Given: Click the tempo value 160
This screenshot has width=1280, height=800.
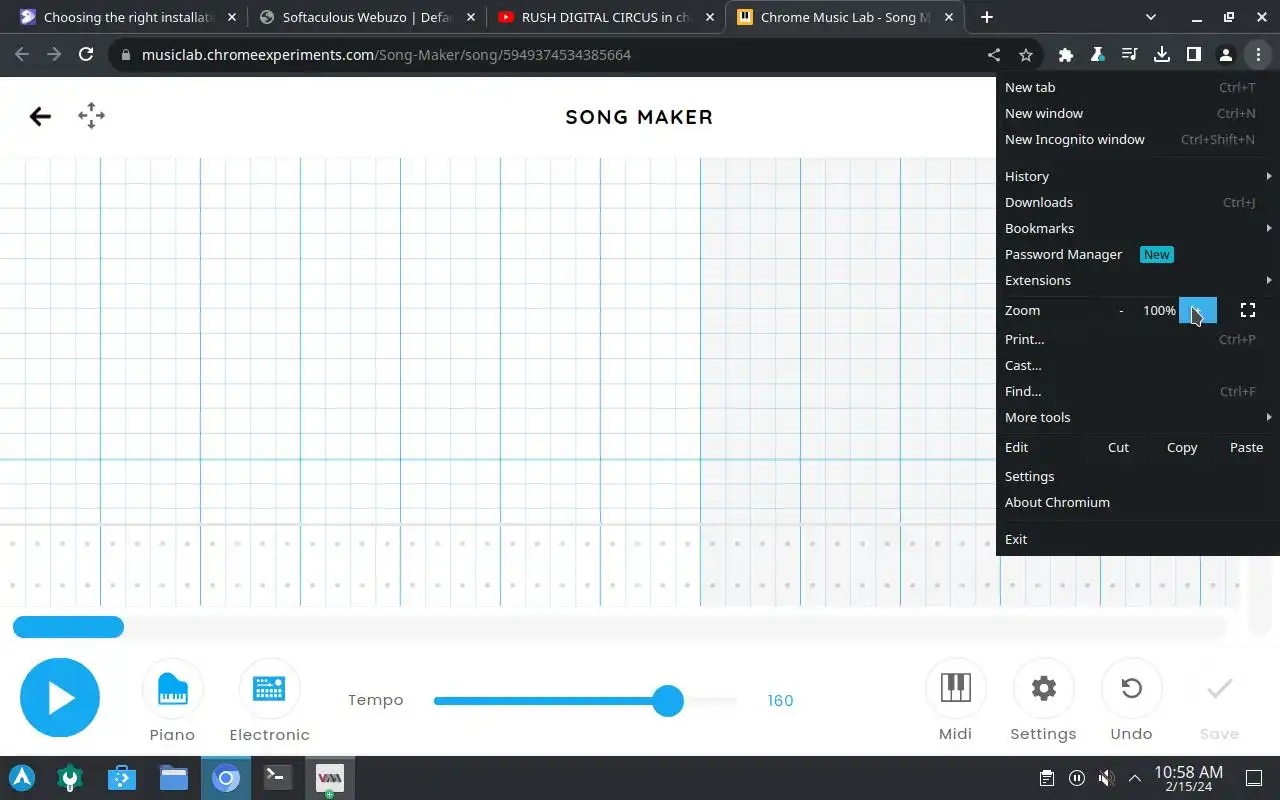Looking at the screenshot, I should [780, 700].
